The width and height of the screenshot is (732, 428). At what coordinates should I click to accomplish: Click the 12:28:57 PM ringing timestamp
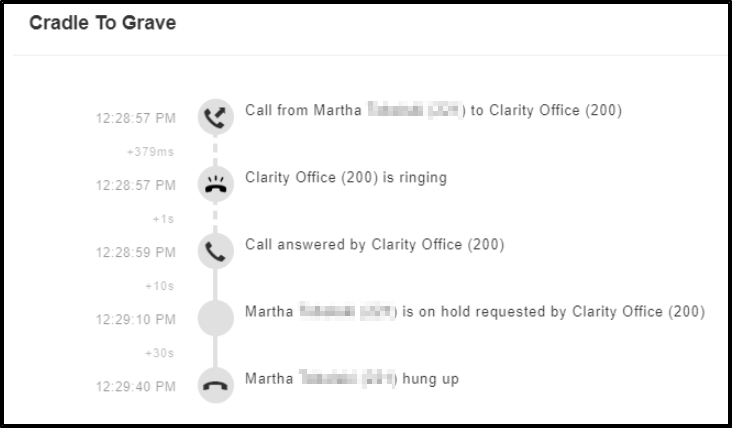click(x=136, y=185)
